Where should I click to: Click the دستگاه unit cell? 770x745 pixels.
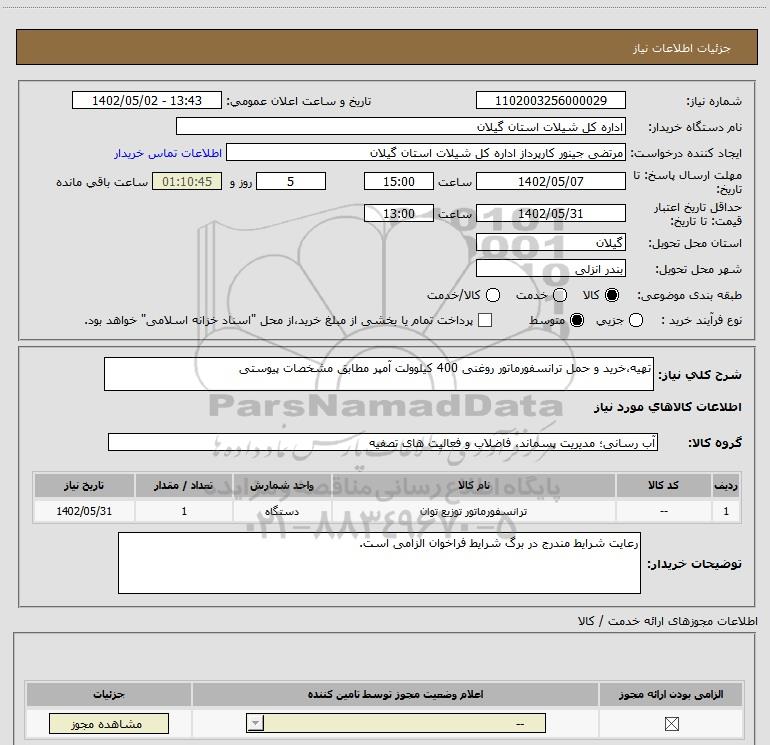(282, 511)
